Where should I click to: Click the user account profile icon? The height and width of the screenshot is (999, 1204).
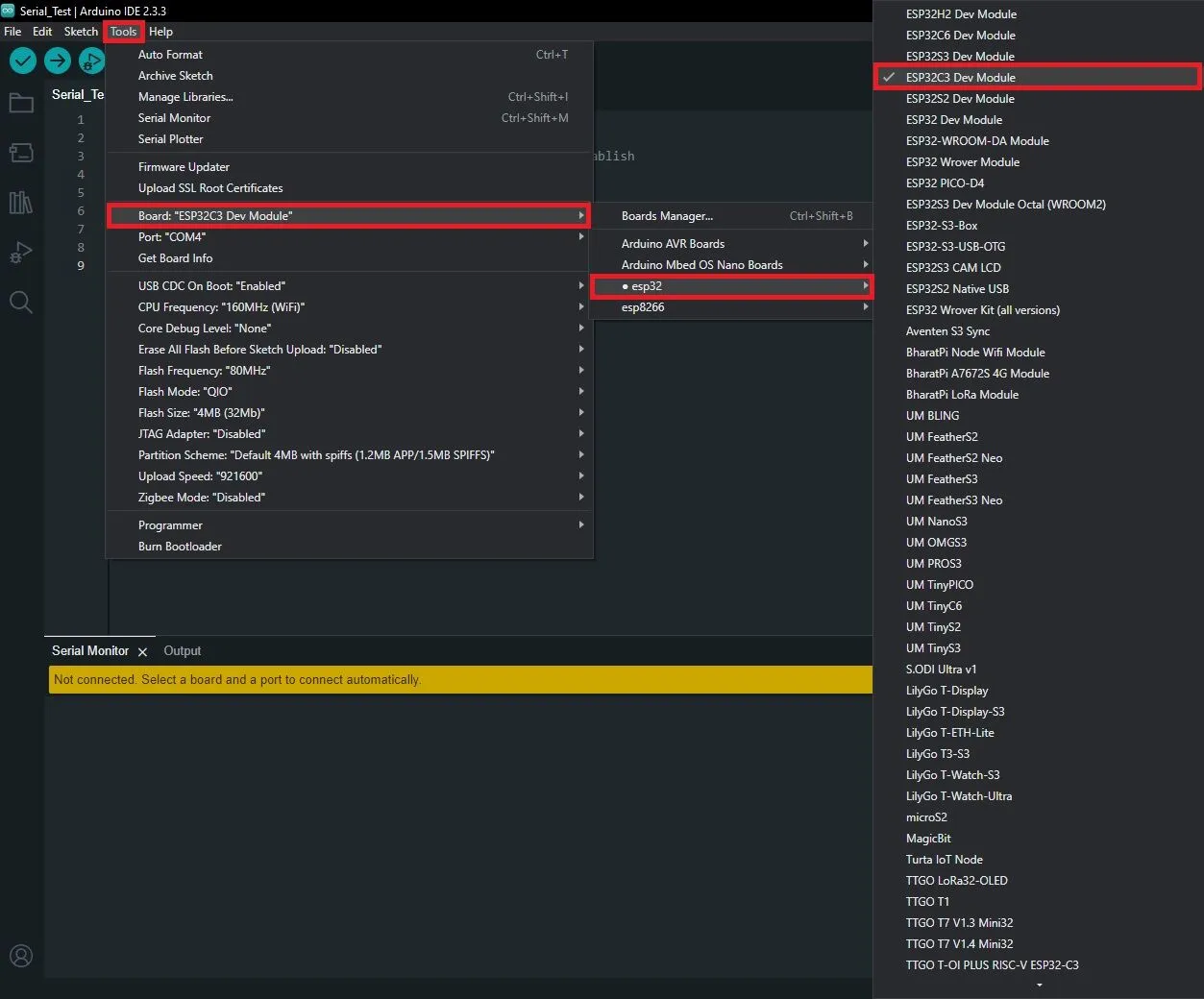[21, 956]
